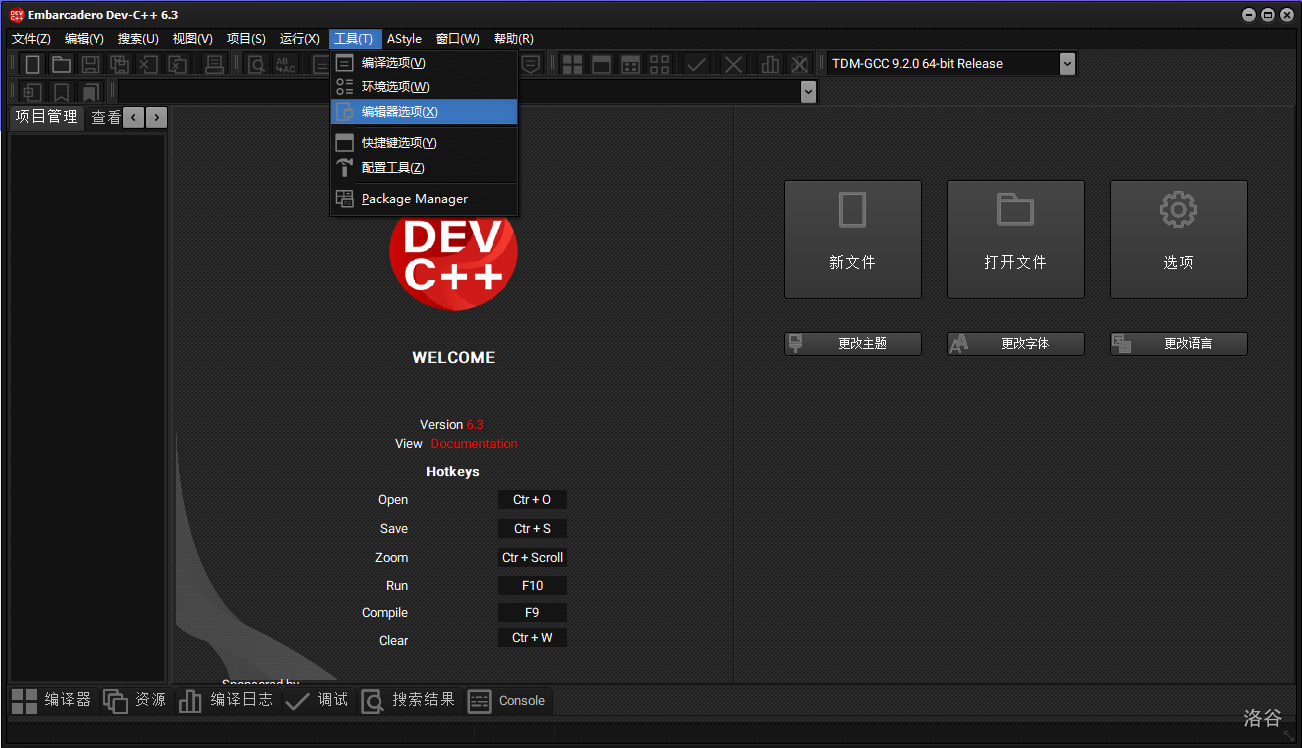Screen dimensions: 1302x748
Task: Click the Compile and Run toolbar icon
Action: (x=630, y=64)
